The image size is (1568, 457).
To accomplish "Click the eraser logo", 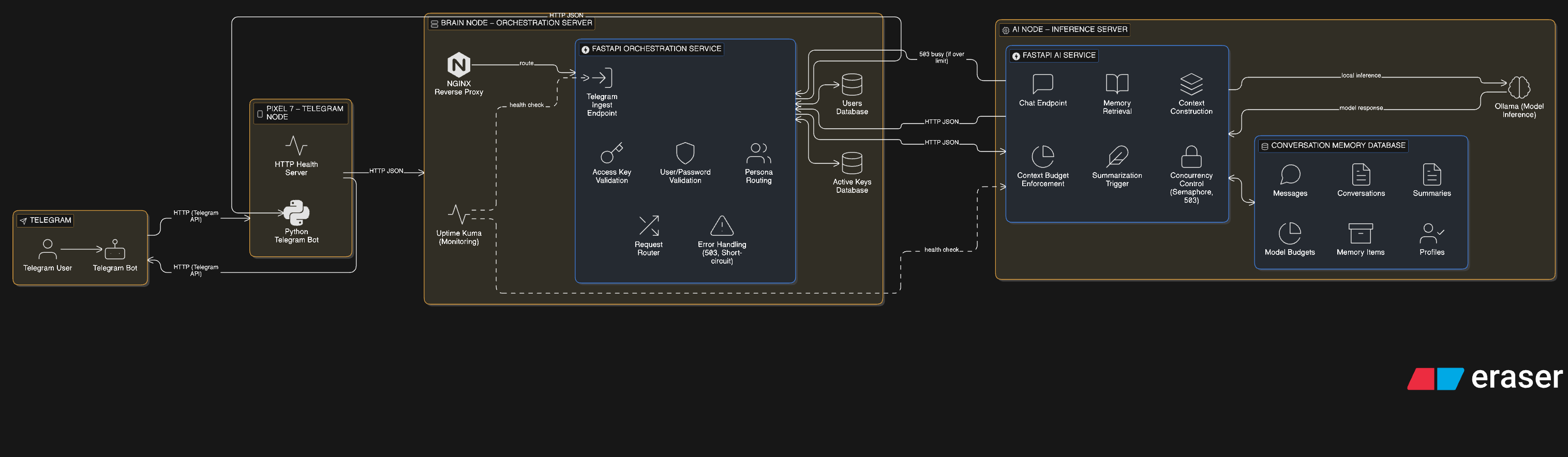I will click(x=1485, y=378).
